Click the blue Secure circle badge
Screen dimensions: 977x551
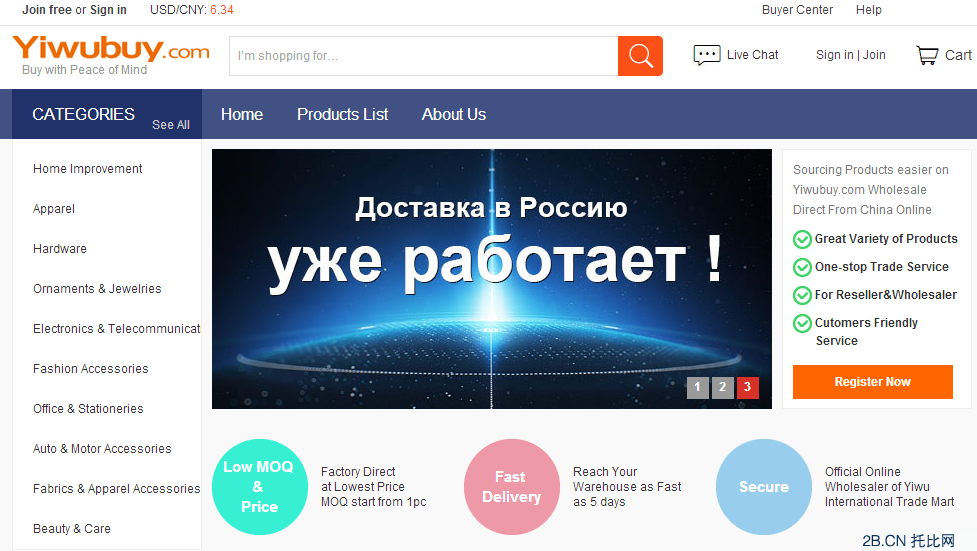click(763, 487)
